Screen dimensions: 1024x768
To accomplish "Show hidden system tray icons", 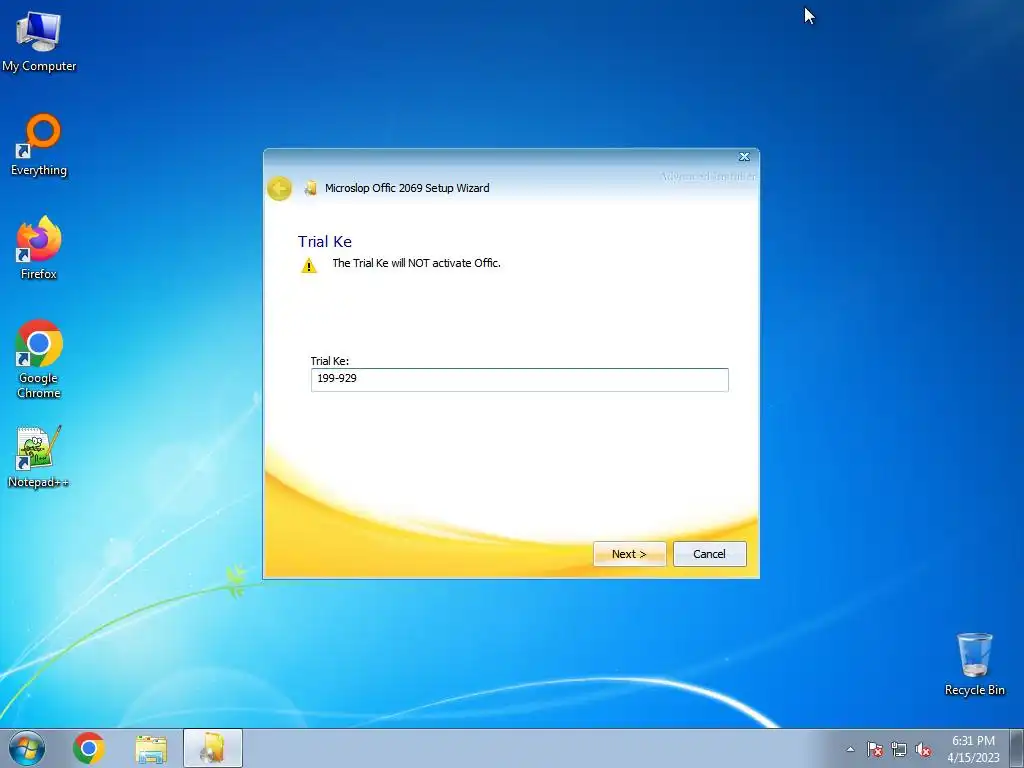I will (850, 749).
